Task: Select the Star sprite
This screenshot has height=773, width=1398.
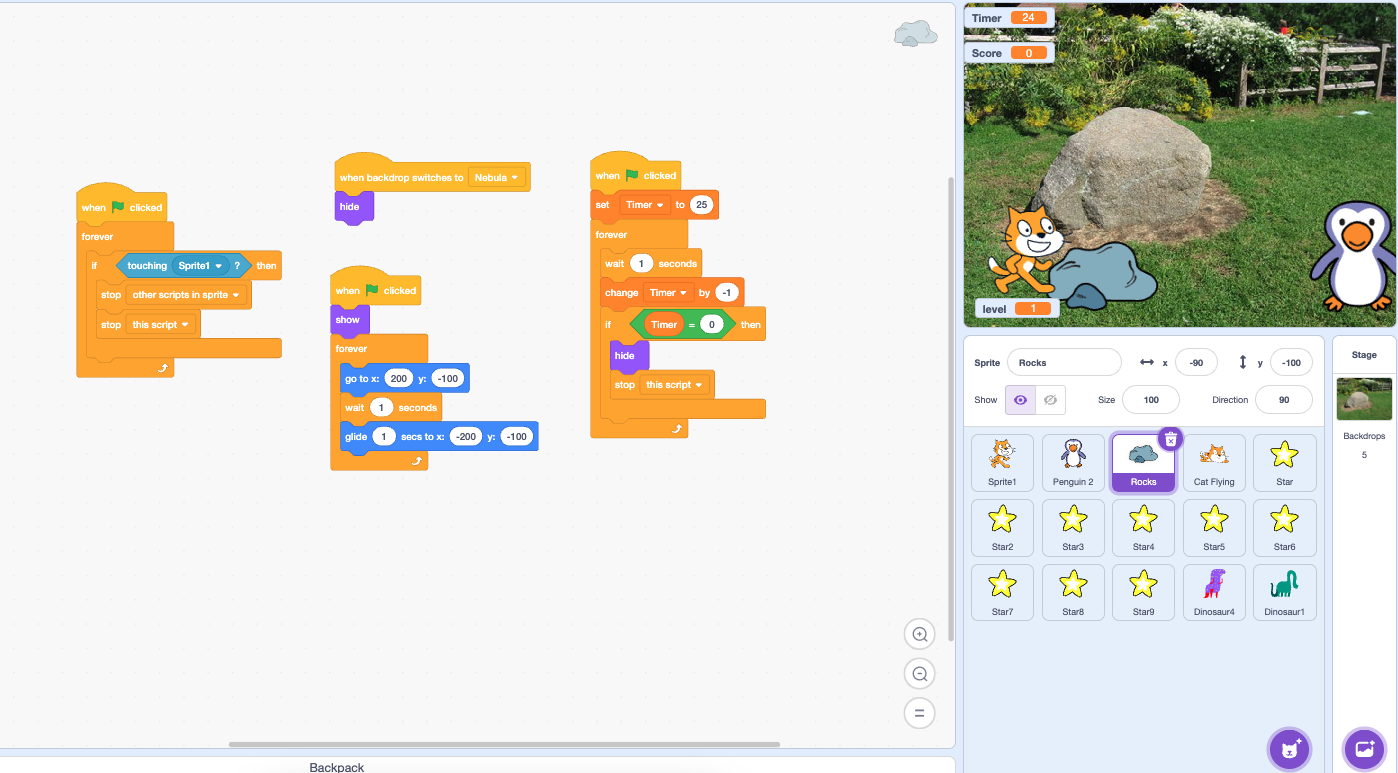Action: pos(1284,462)
